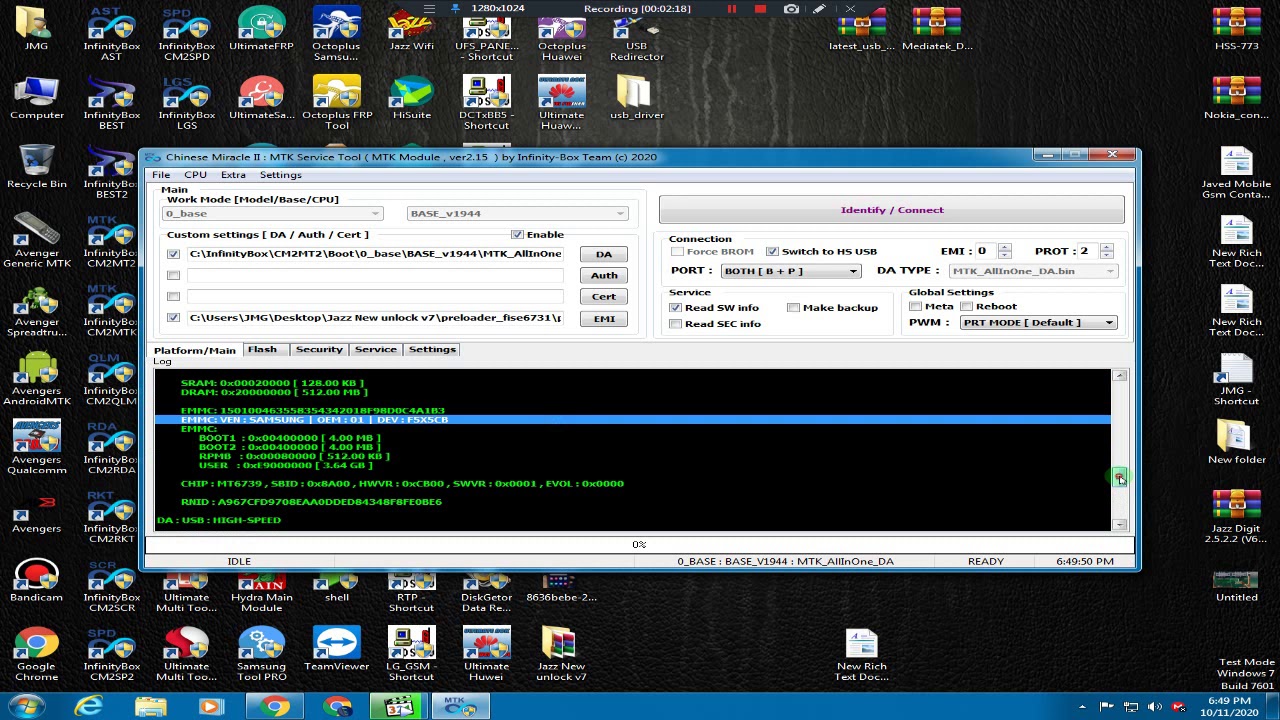Expand the 0_base model dropdown
Viewport: 1280px width, 720px height.
(x=273, y=213)
